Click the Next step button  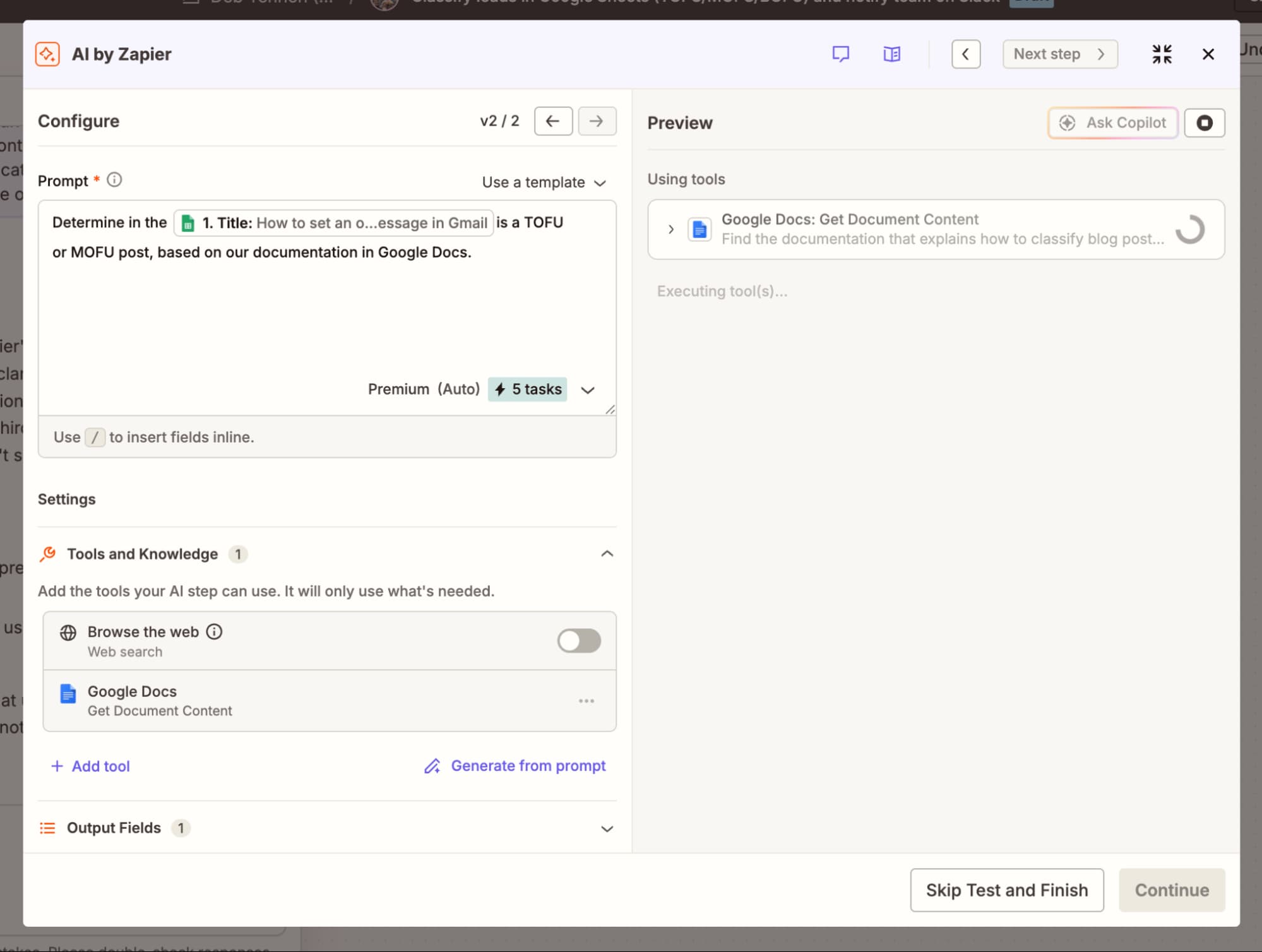coord(1059,54)
